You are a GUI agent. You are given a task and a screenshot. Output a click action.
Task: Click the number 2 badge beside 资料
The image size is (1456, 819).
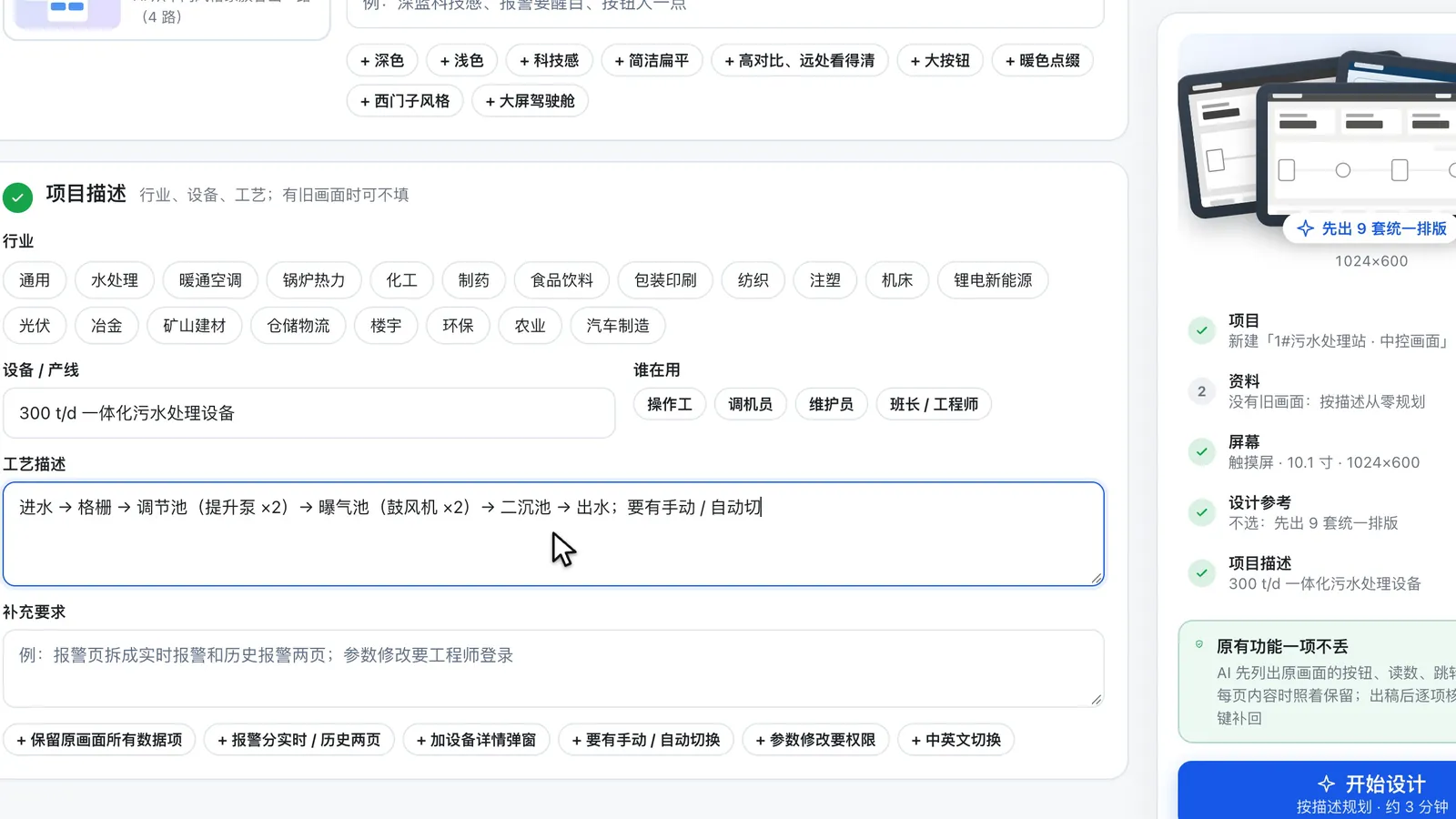pyautogui.click(x=1201, y=391)
